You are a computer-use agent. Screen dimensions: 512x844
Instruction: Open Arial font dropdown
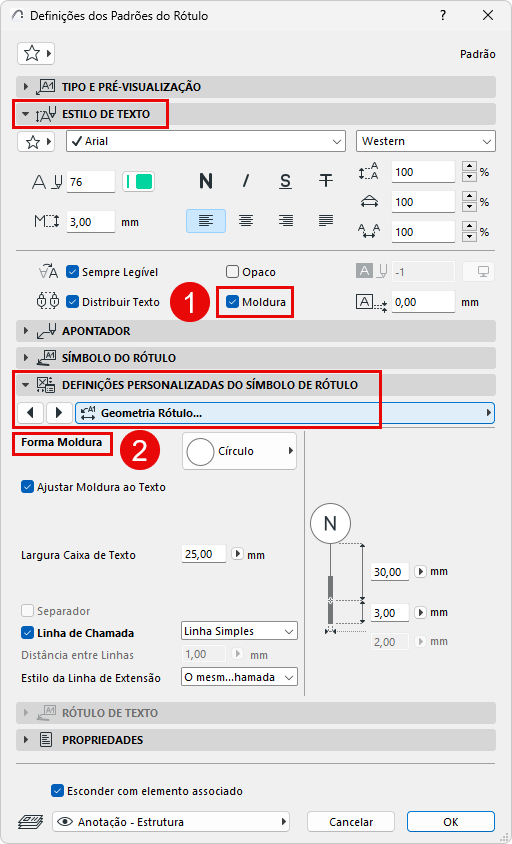(x=206, y=142)
